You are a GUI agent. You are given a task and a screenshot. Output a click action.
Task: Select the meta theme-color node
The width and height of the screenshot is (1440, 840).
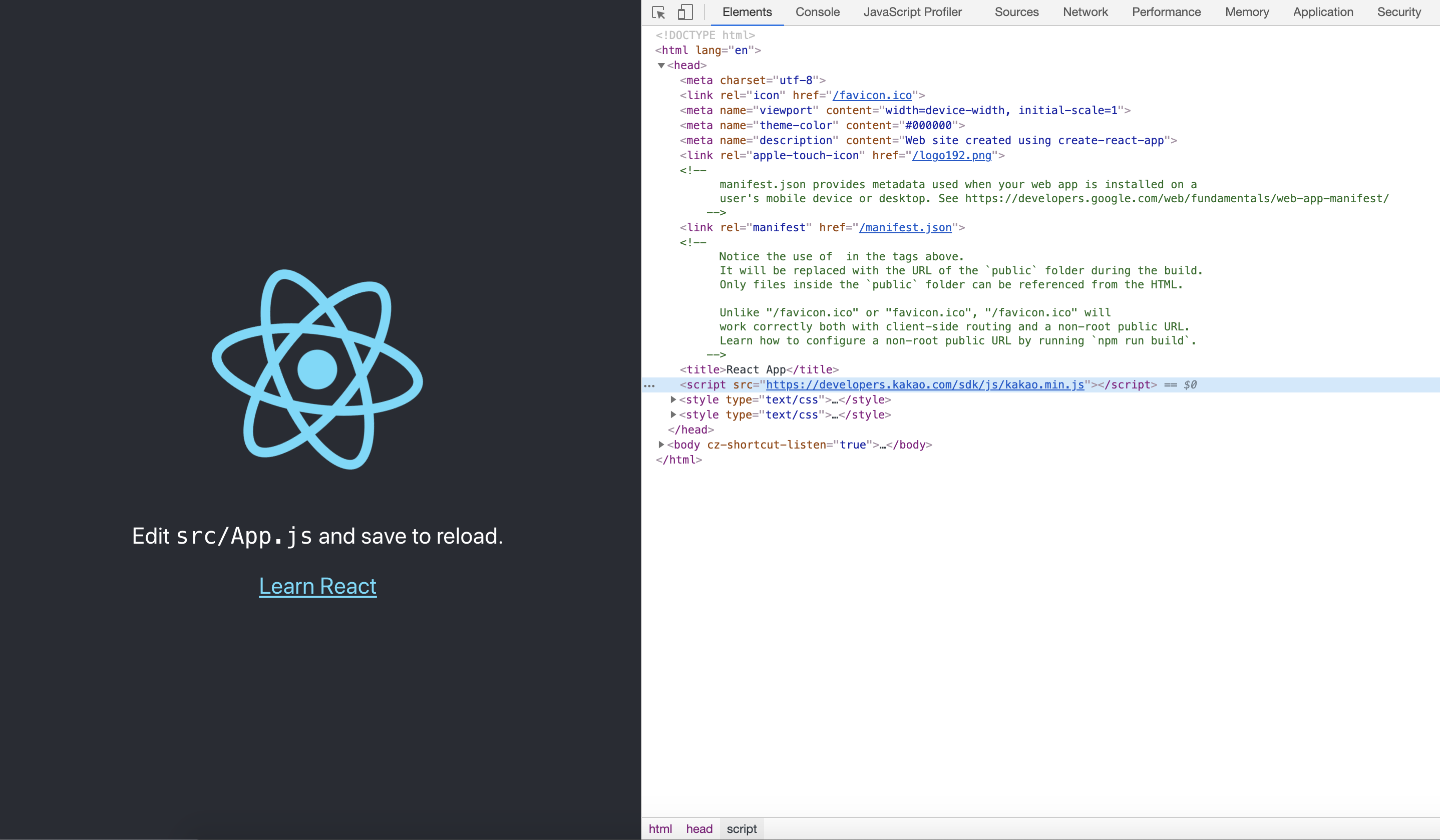click(822, 125)
